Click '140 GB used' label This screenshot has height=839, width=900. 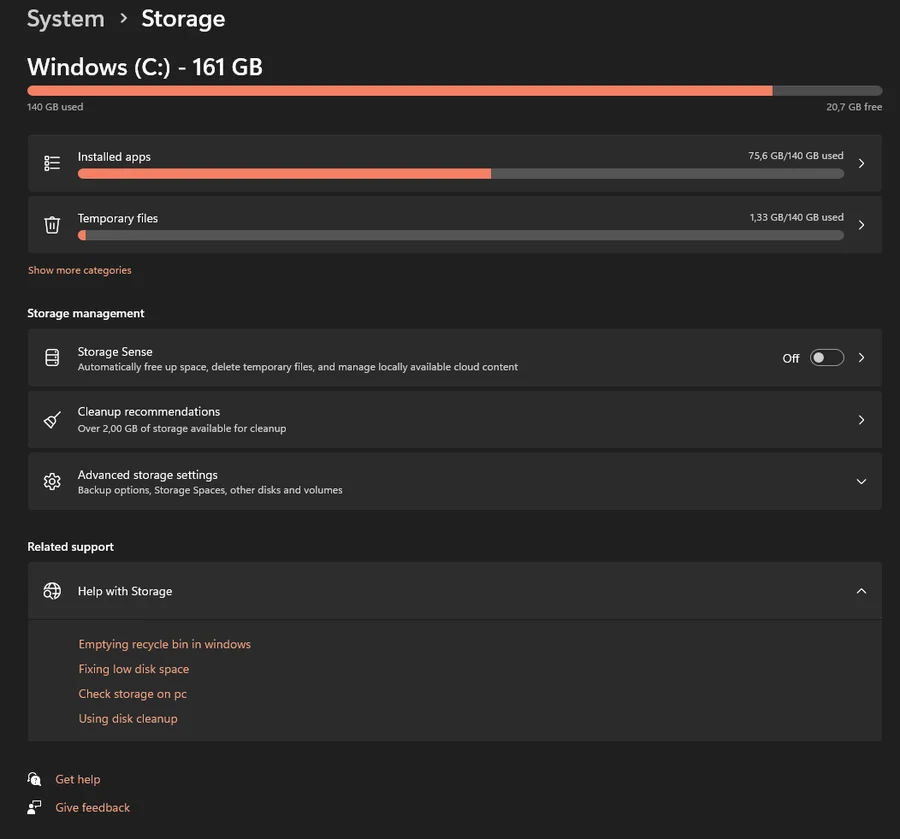(55, 107)
